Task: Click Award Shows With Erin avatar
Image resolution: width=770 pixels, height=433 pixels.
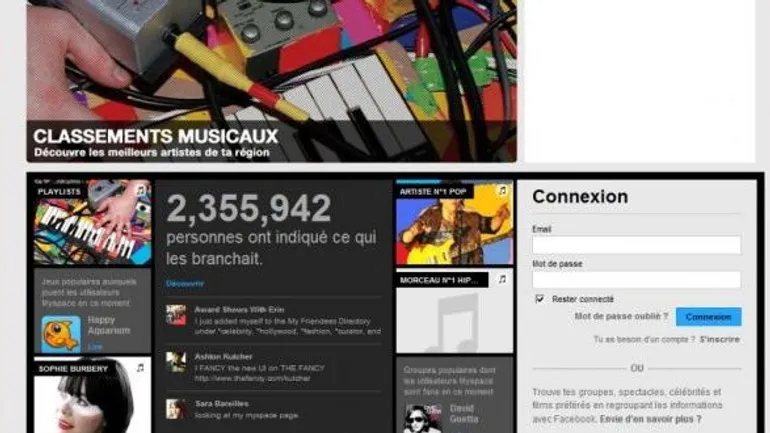Action: [176, 315]
